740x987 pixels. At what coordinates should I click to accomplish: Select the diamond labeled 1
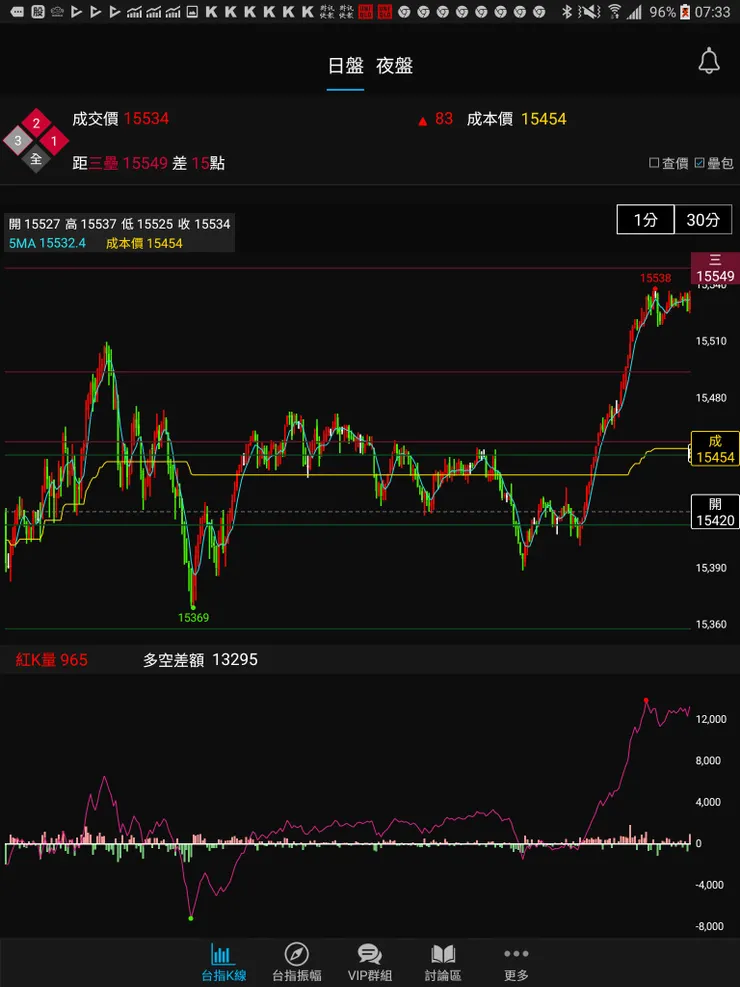coord(54,141)
